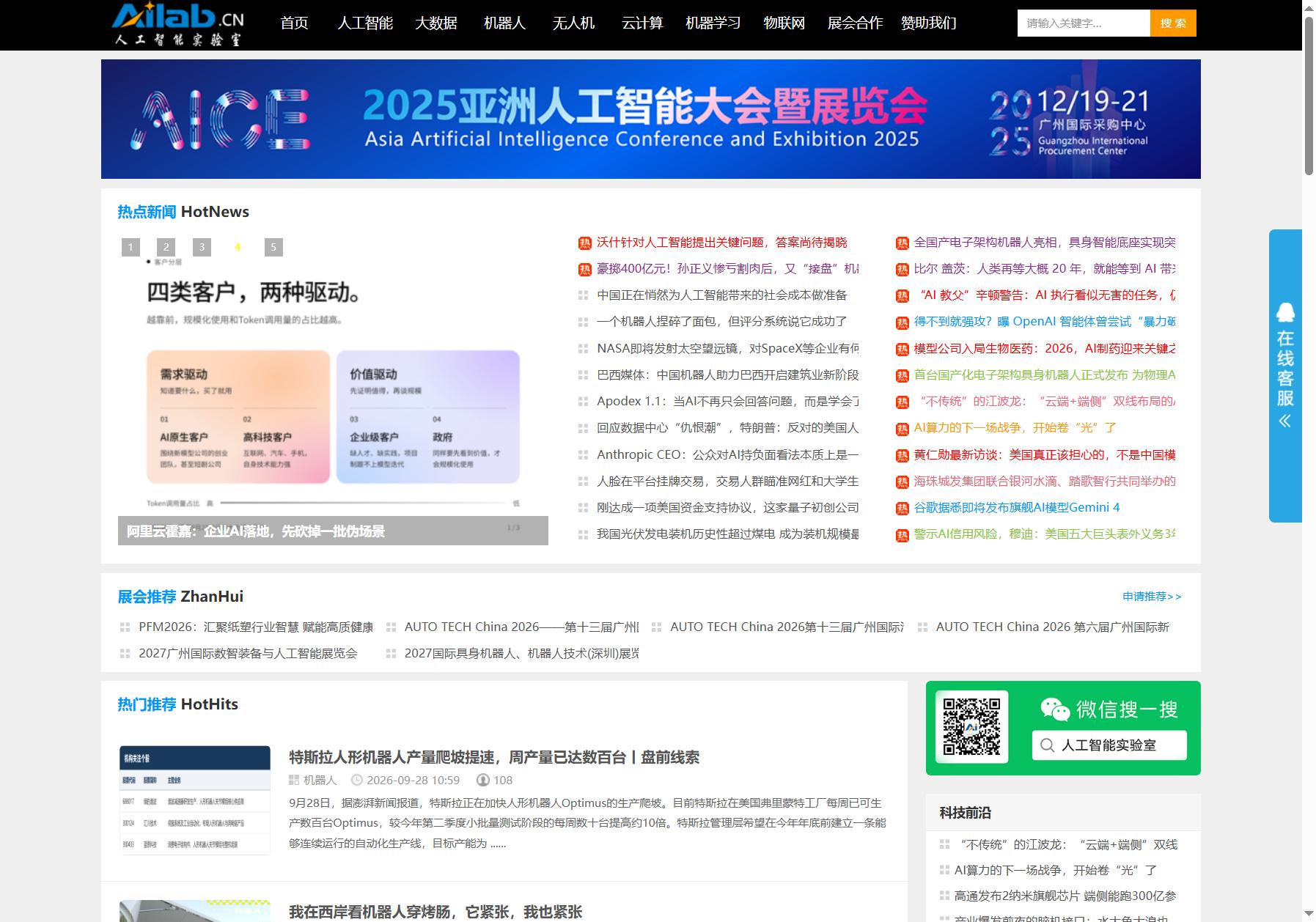Click the 2025亚洲人工智能大会 banner
This screenshot has height=922, width=1316.
tap(651, 119)
